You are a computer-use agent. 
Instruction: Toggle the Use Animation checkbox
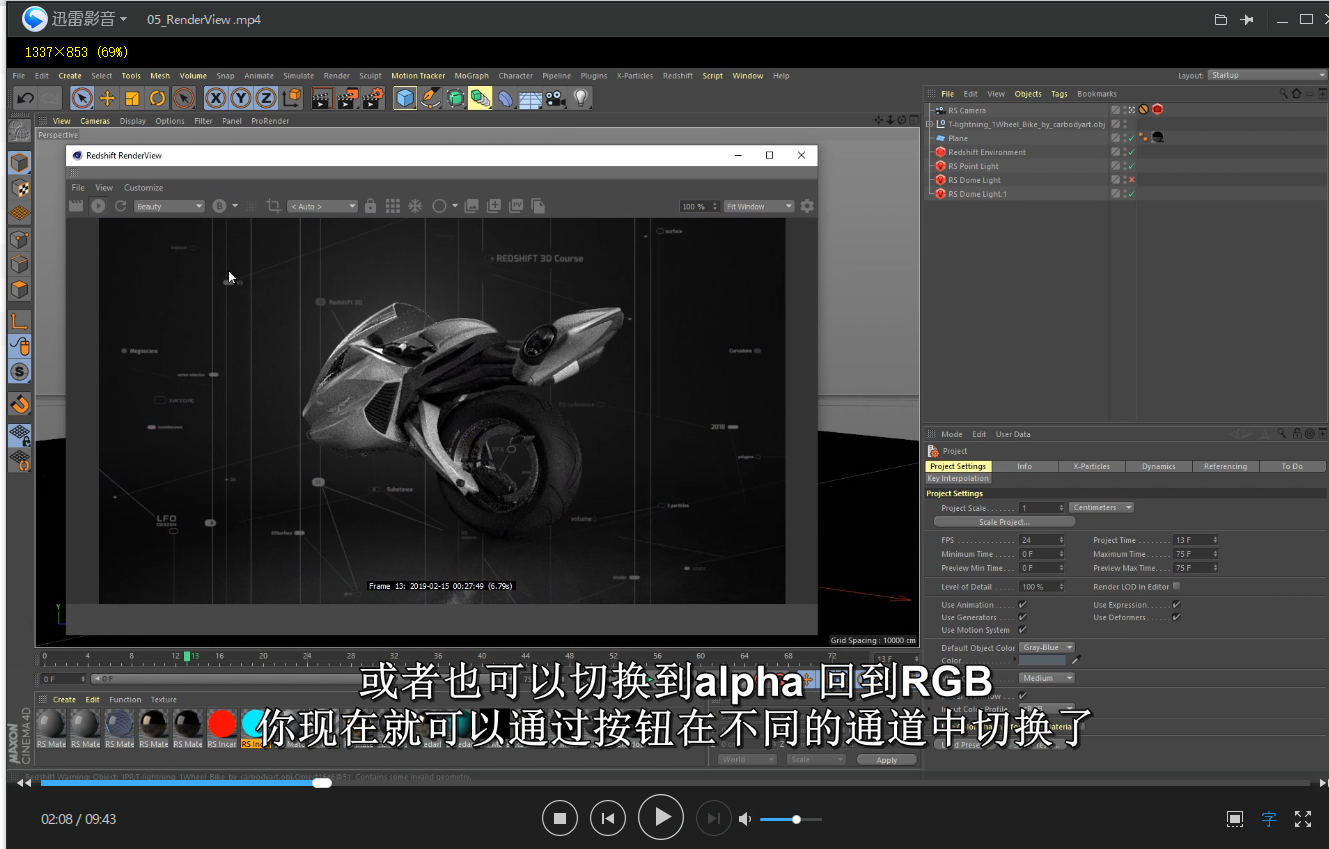pos(1022,605)
